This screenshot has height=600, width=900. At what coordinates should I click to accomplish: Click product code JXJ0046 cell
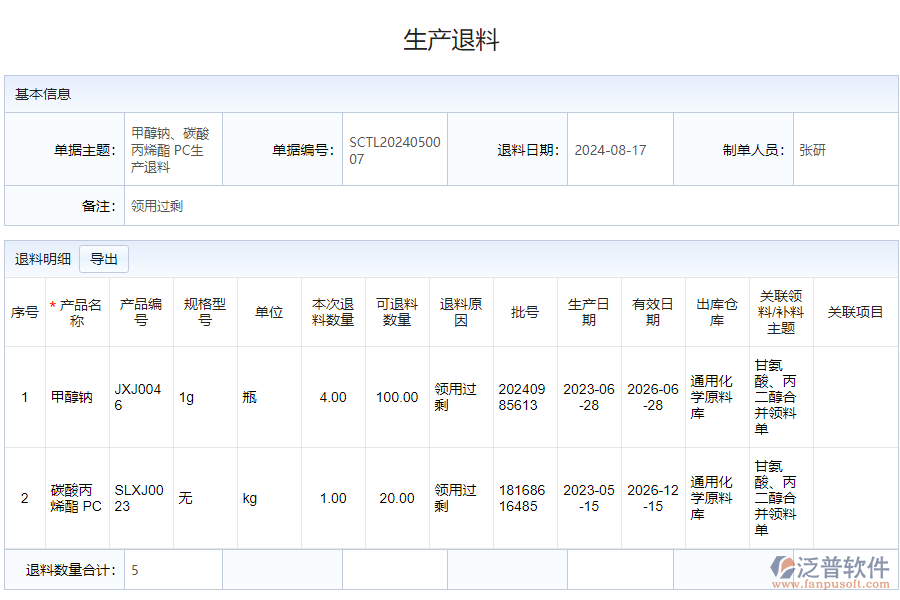pos(138,397)
